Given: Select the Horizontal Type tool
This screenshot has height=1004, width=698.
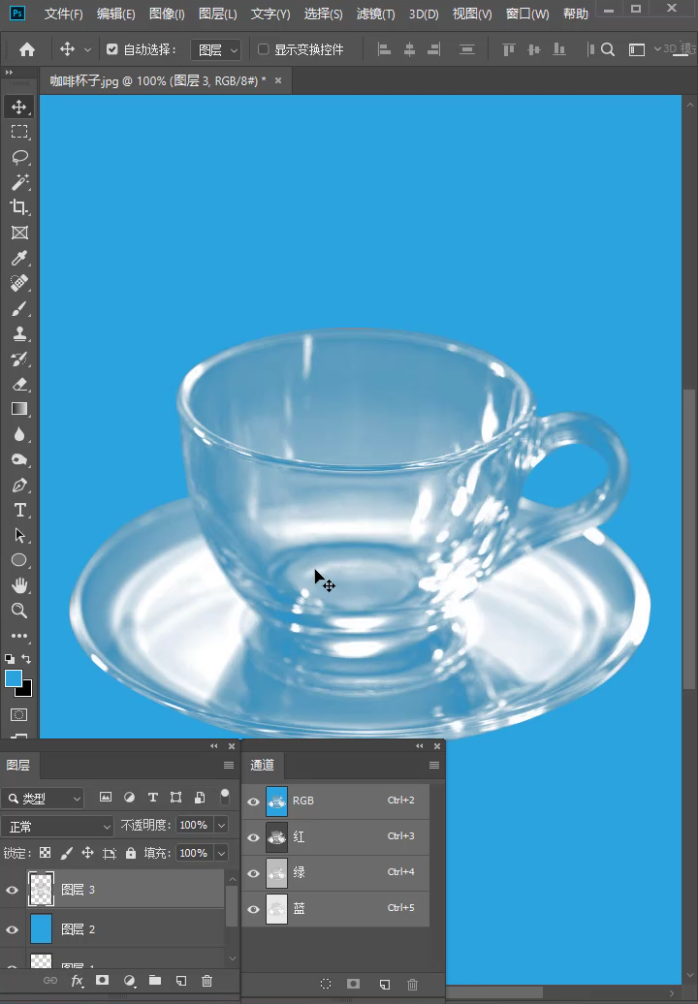Looking at the screenshot, I should click(19, 510).
